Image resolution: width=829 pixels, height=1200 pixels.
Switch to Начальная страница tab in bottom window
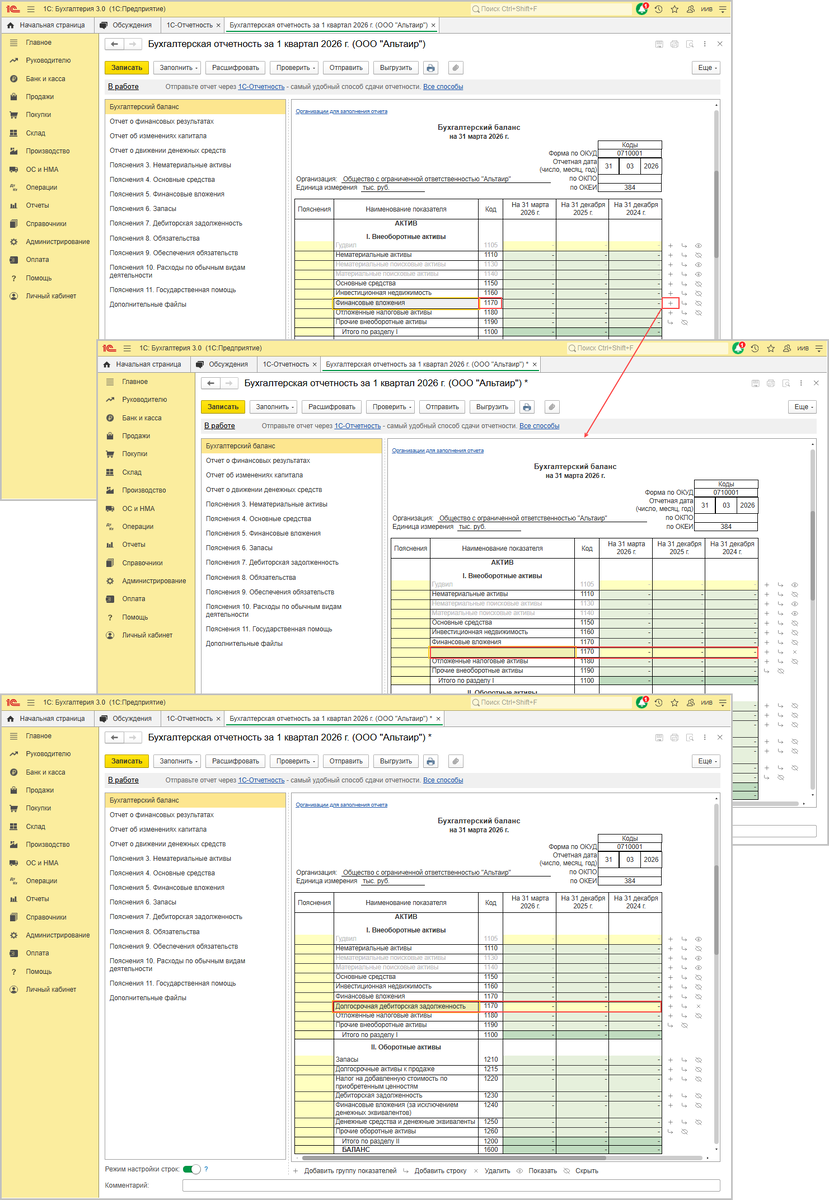coord(47,718)
